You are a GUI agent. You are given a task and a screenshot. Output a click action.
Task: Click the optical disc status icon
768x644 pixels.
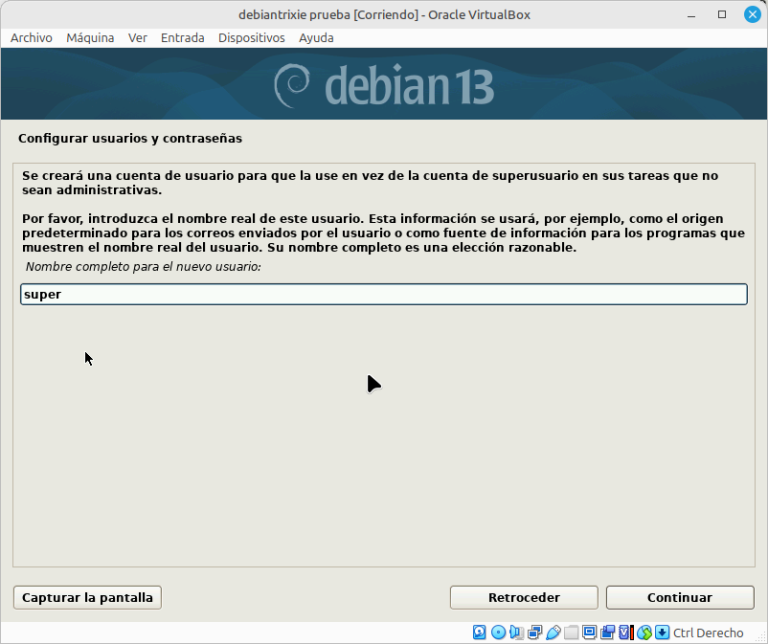(498, 632)
